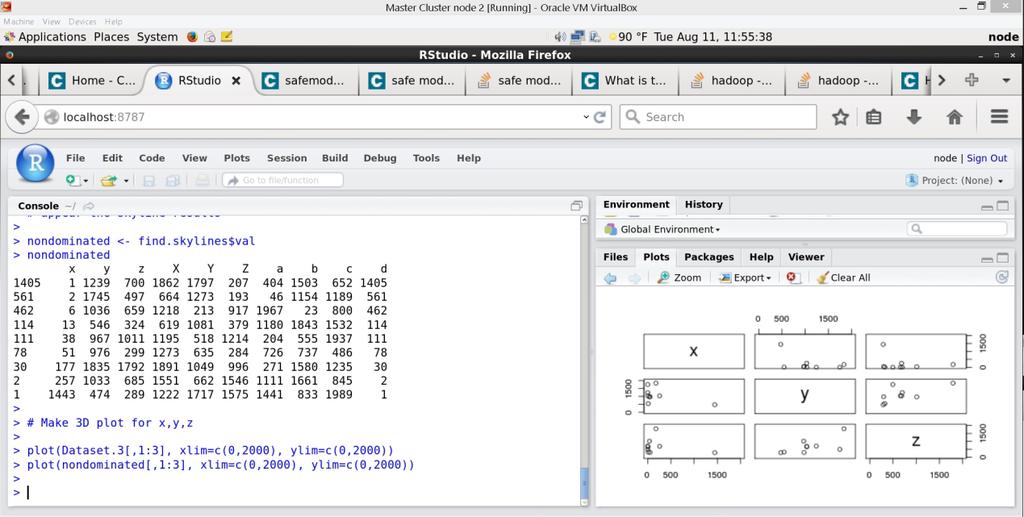Minimize the Environment pane
The height and width of the screenshot is (517, 1024).
click(x=987, y=206)
